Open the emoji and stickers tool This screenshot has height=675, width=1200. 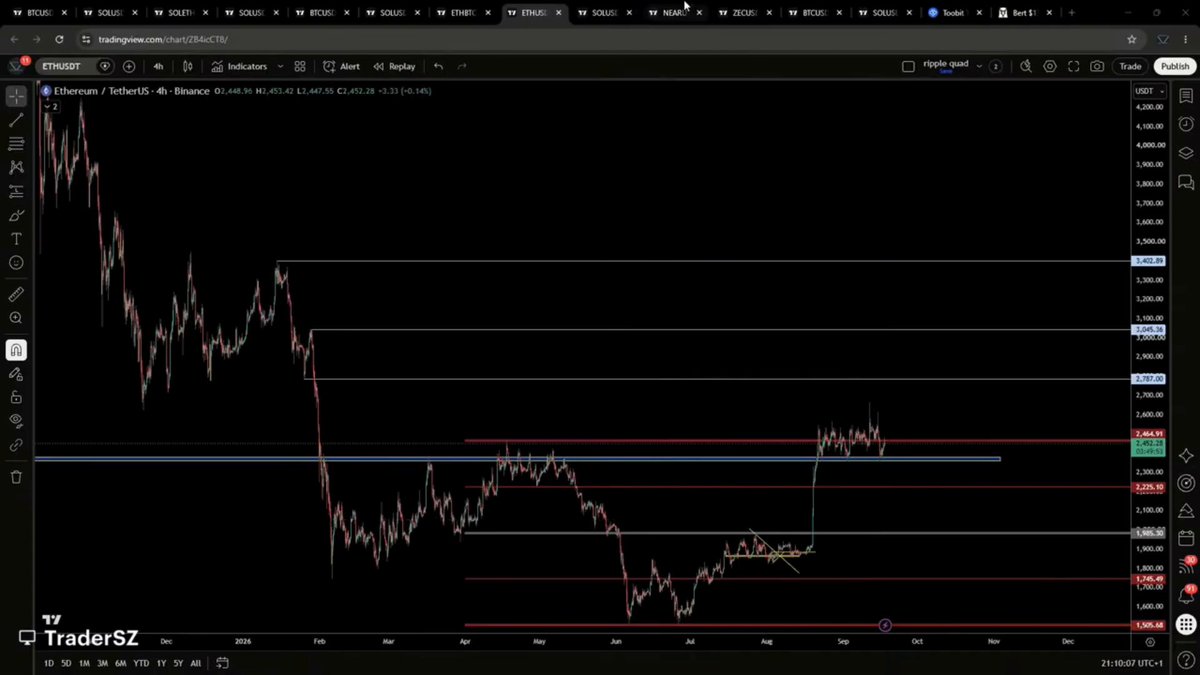[16, 263]
